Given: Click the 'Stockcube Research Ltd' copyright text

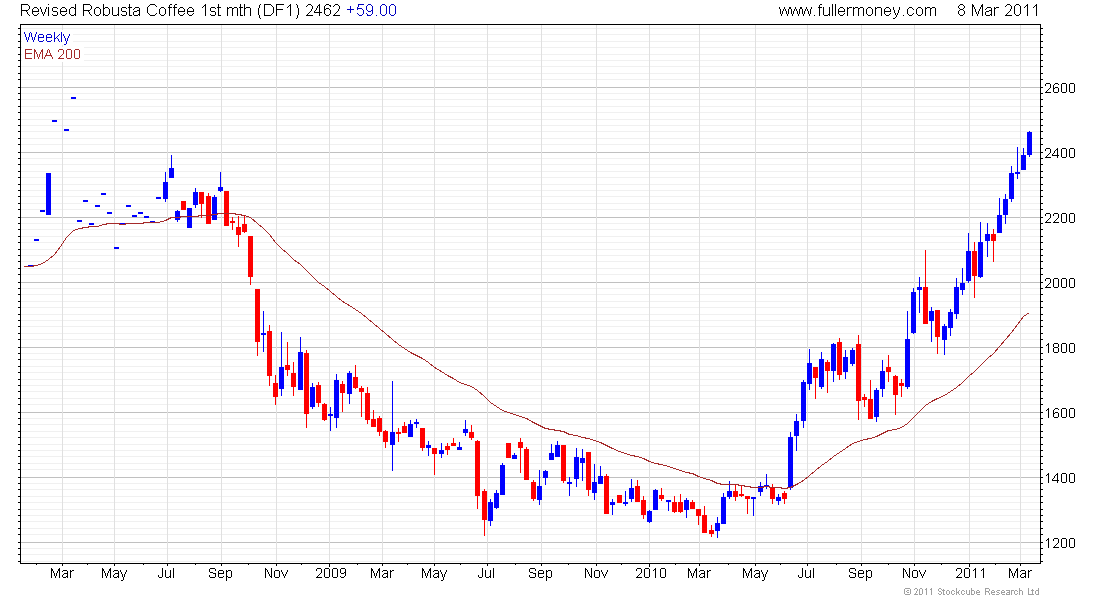Looking at the screenshot, I should 971,592.
